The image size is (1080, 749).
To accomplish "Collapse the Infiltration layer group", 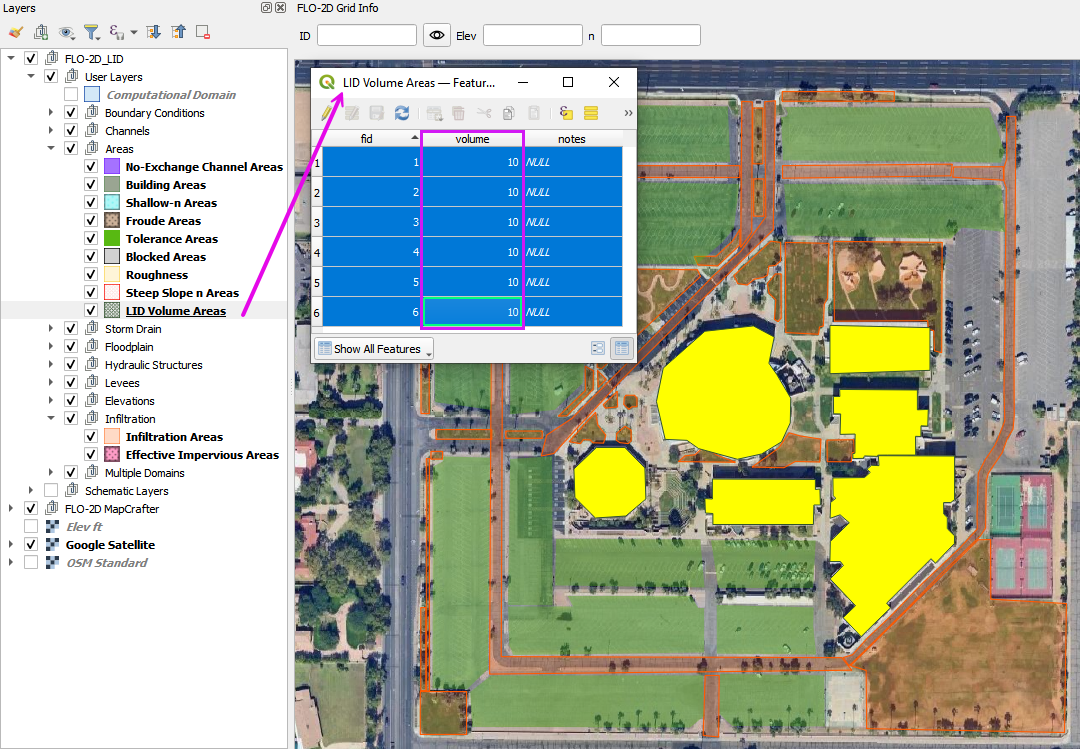I will [51, 419].
